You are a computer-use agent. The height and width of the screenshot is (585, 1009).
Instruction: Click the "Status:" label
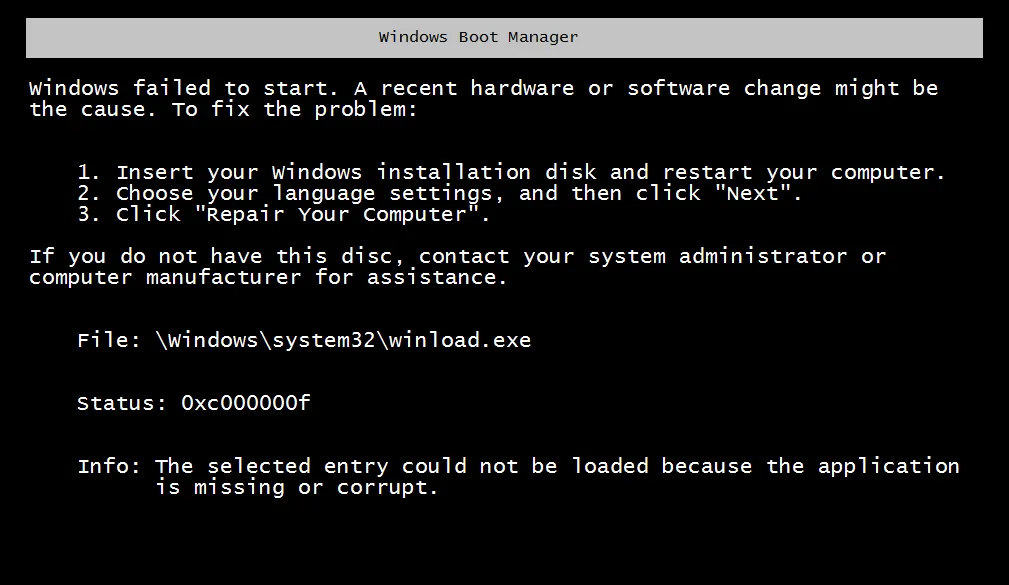(x=122, y=403)
